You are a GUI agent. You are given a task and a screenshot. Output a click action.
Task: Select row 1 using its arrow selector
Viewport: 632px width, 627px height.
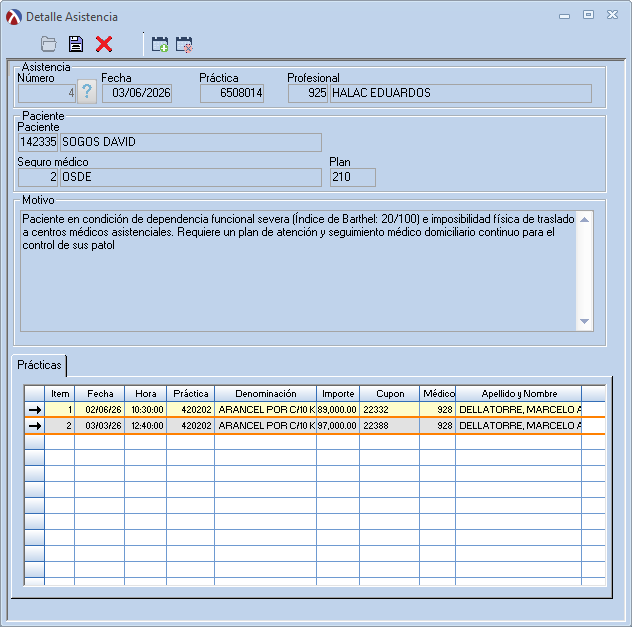(35, 410)
